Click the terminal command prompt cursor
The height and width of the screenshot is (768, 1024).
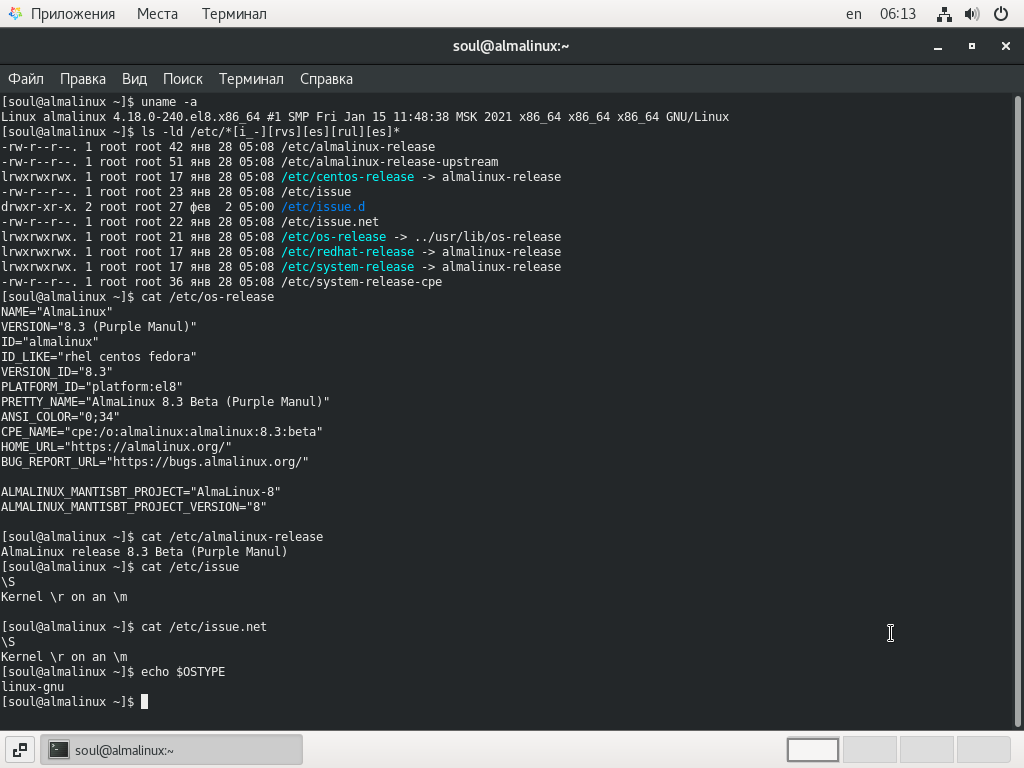pyautogui.click(x=144, y=702)
